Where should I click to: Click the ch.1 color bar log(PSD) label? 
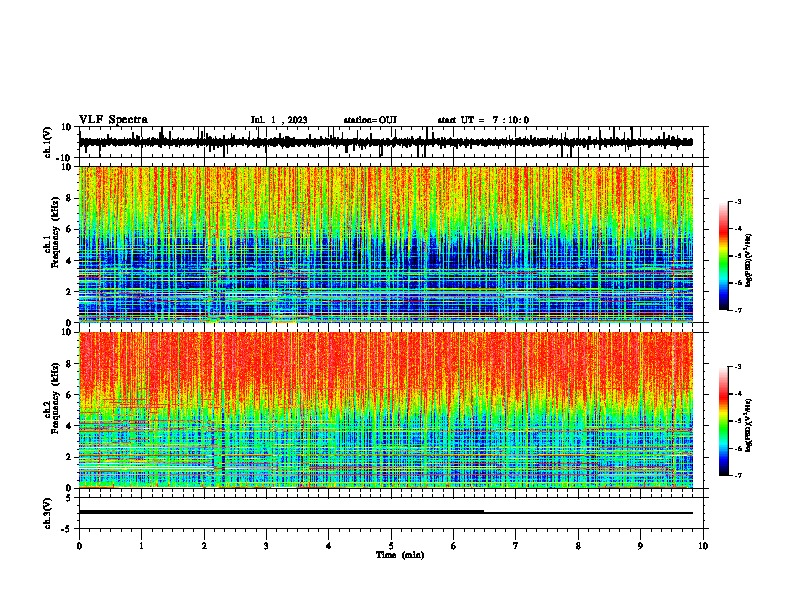749,261
